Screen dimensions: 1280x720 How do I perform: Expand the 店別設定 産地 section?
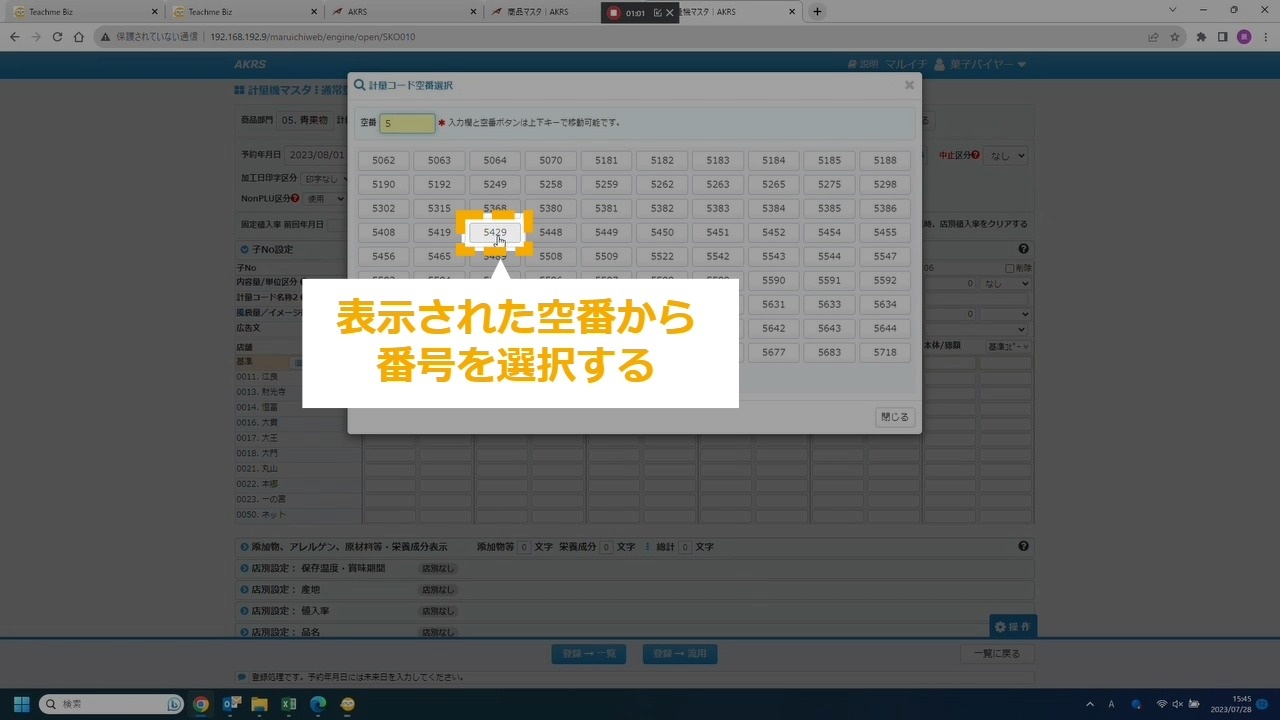[x=244, y=590]
